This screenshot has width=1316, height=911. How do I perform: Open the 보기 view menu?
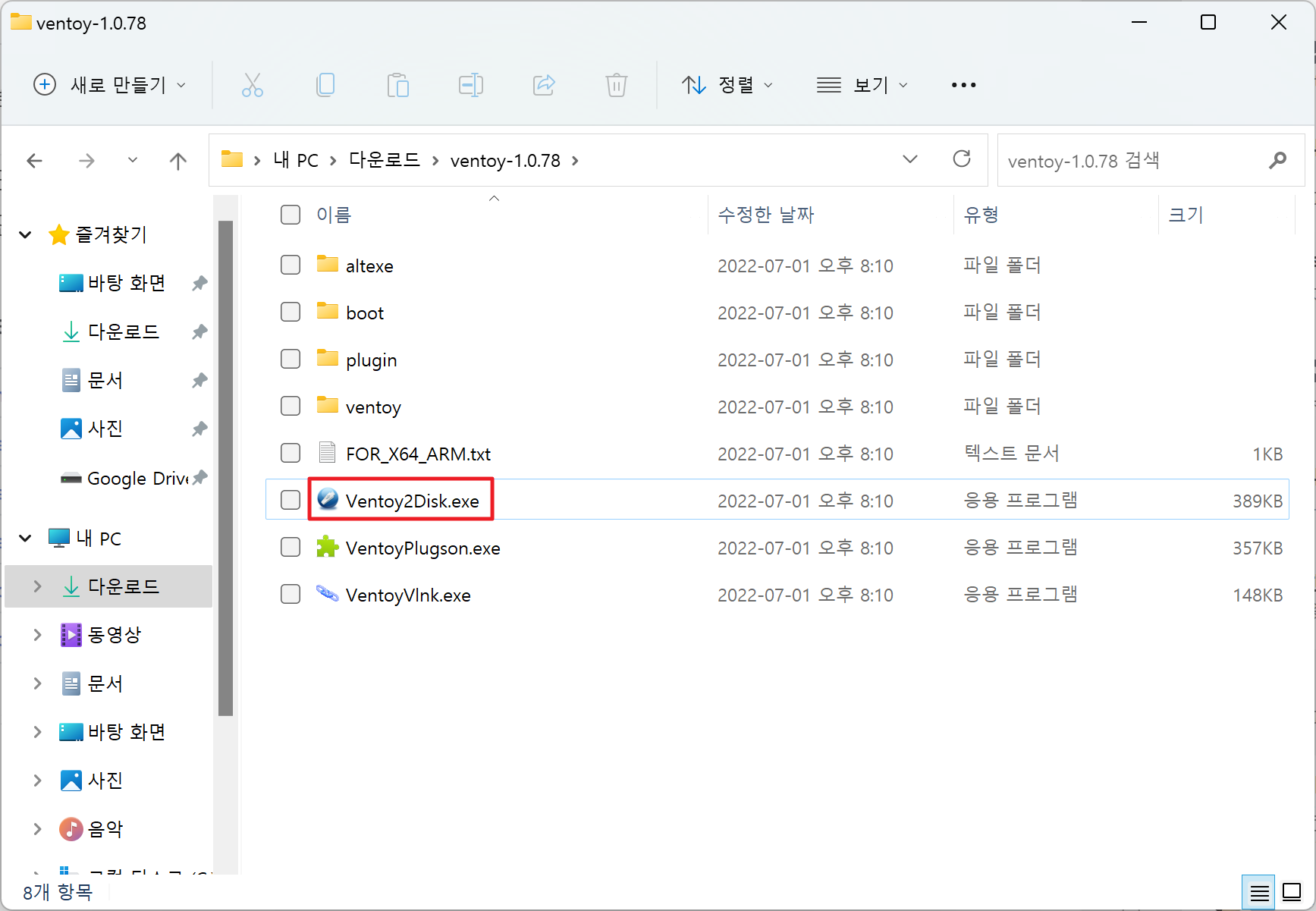click(862, 85)
